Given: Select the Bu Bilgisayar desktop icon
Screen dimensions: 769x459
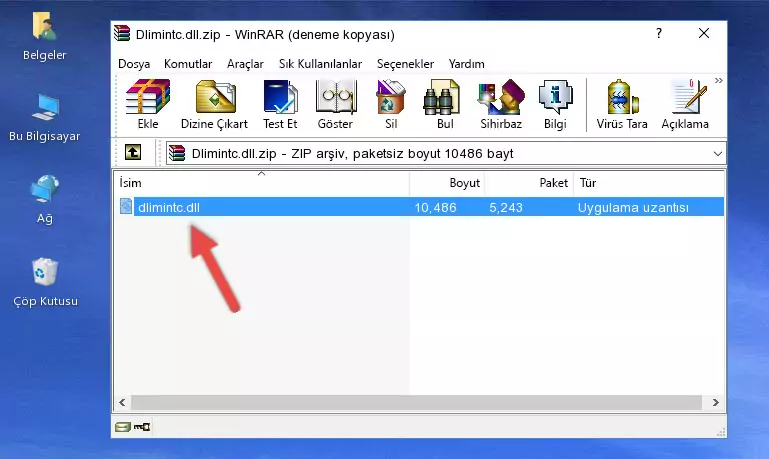Looking at the screenshot, I should [44, 118].
